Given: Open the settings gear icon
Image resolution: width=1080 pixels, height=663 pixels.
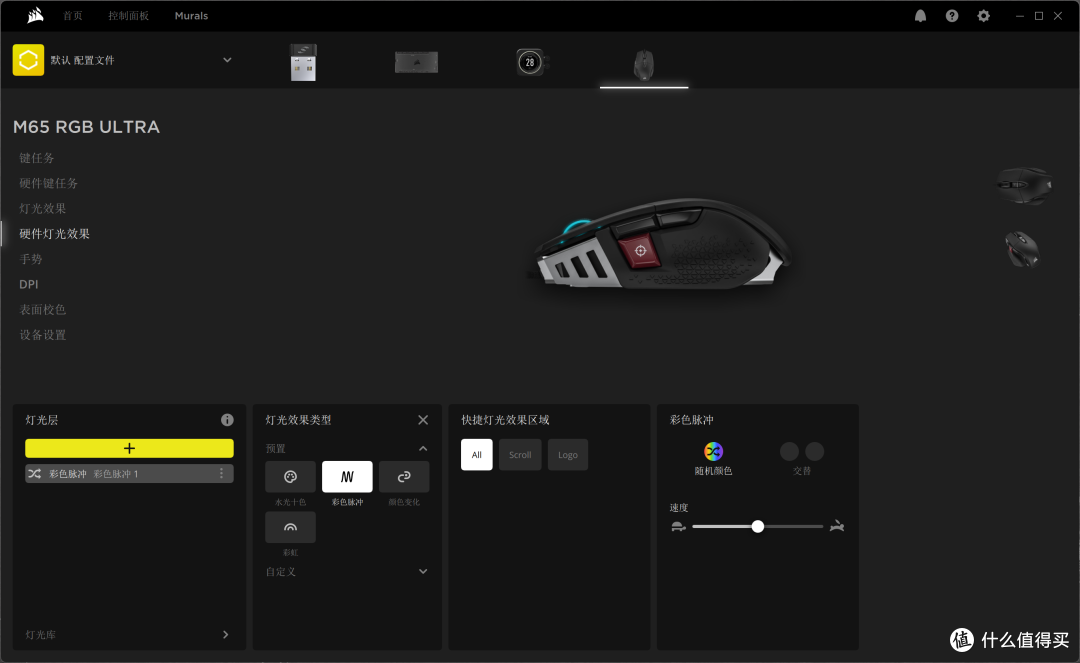Looking at the screenshot, I should (984, 16).
